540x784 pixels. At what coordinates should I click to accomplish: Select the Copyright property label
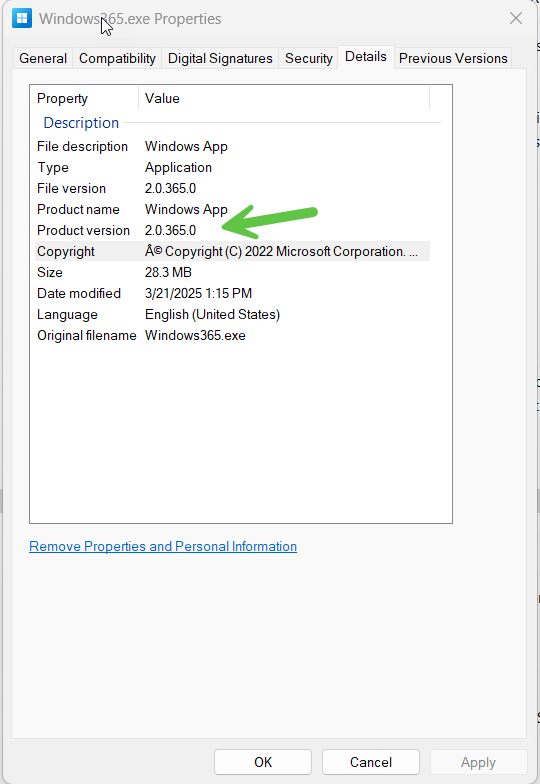point(66,252)
